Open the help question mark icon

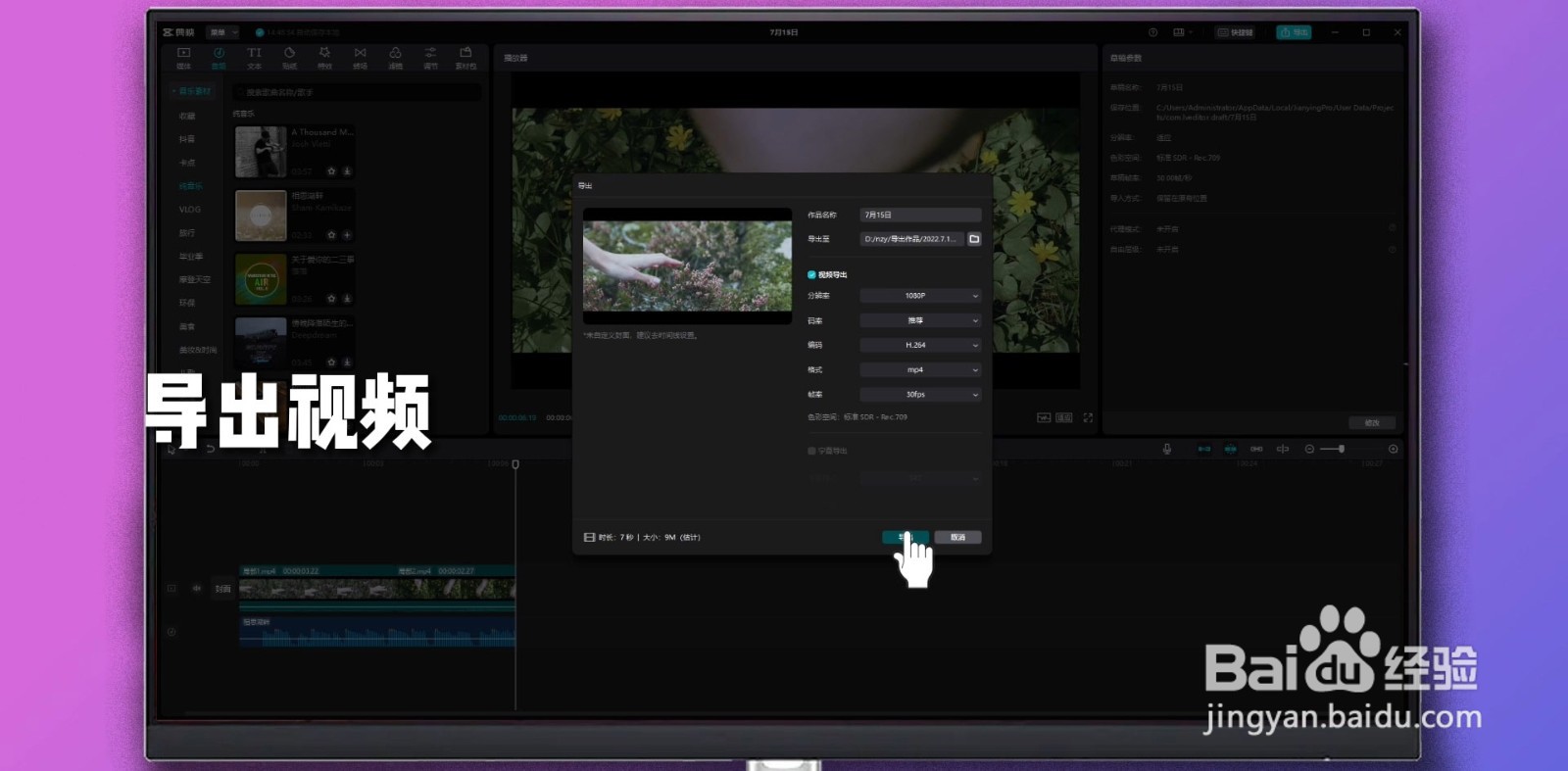pyautogui.click(x=1152, y=32)
